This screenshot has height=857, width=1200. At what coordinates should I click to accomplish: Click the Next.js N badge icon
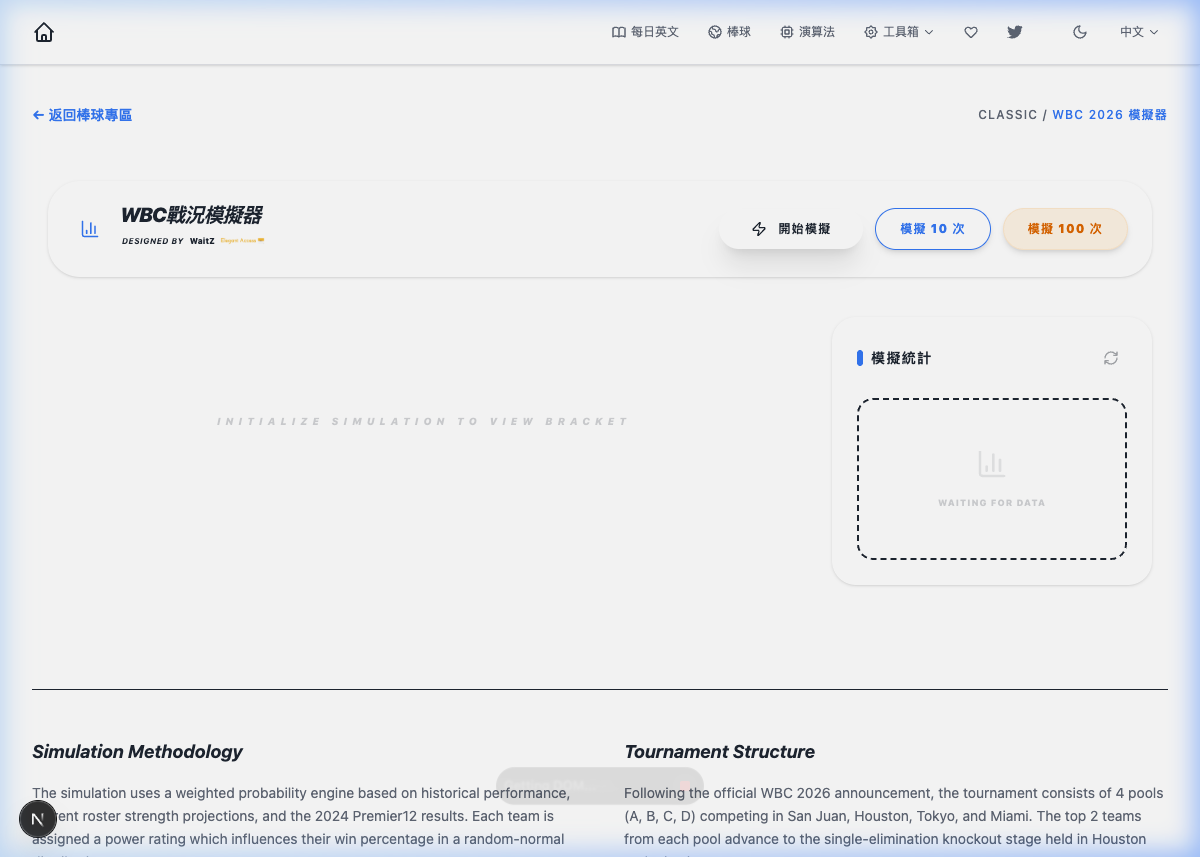38,819
